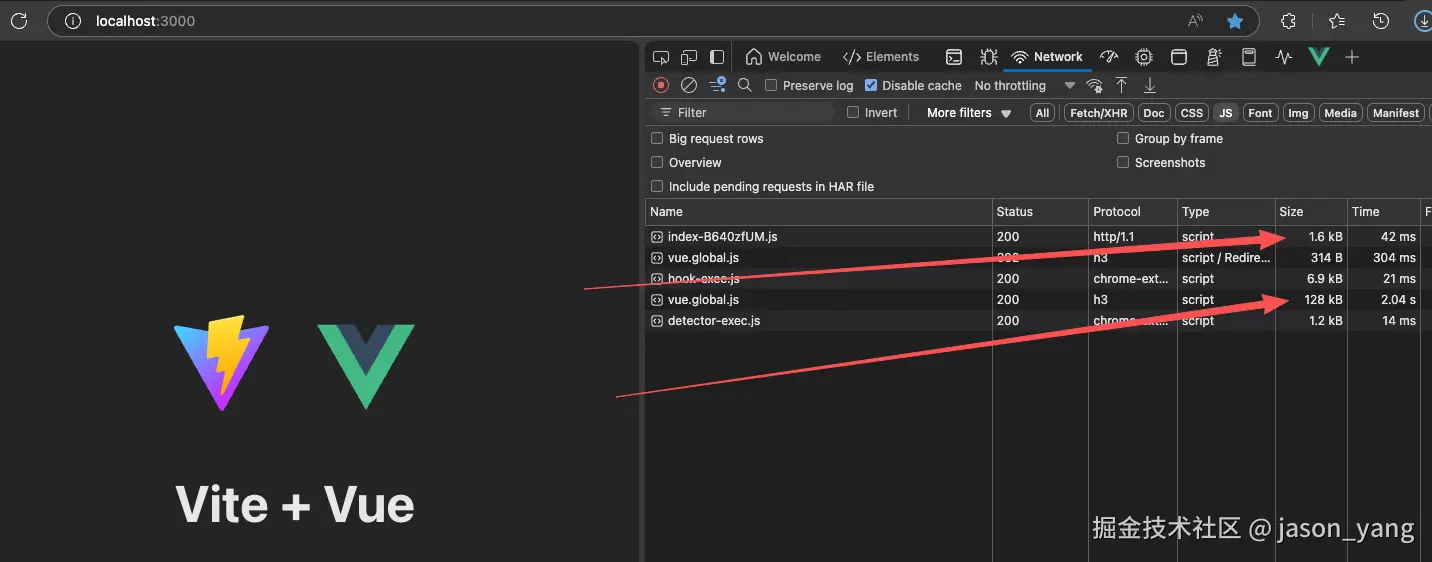The width and height of the screenshot is (1432, 562).
Task: Open the Console panel icon
Action: (954, 57)
